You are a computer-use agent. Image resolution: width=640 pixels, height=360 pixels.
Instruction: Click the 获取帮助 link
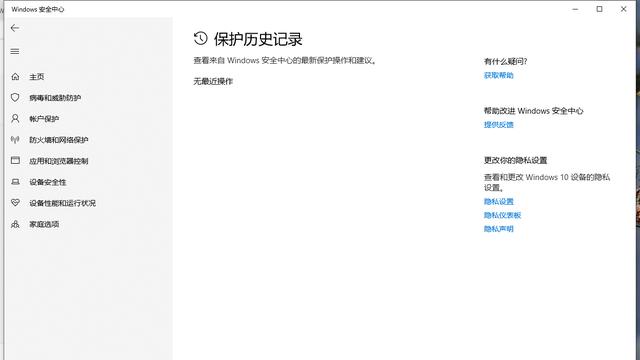click(x=498, y=76)
